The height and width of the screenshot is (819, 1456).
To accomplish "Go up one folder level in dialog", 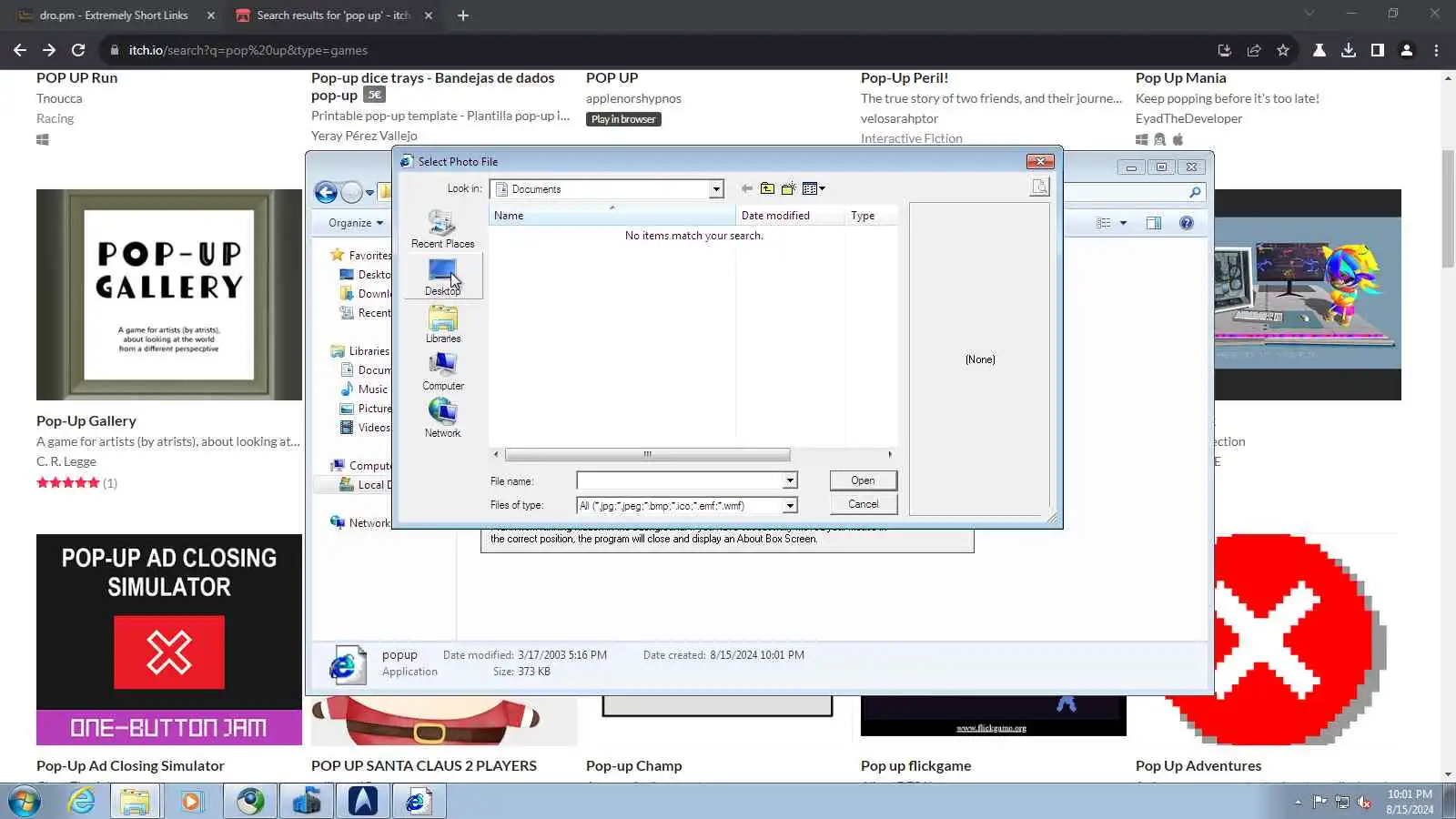I will 767,188.
